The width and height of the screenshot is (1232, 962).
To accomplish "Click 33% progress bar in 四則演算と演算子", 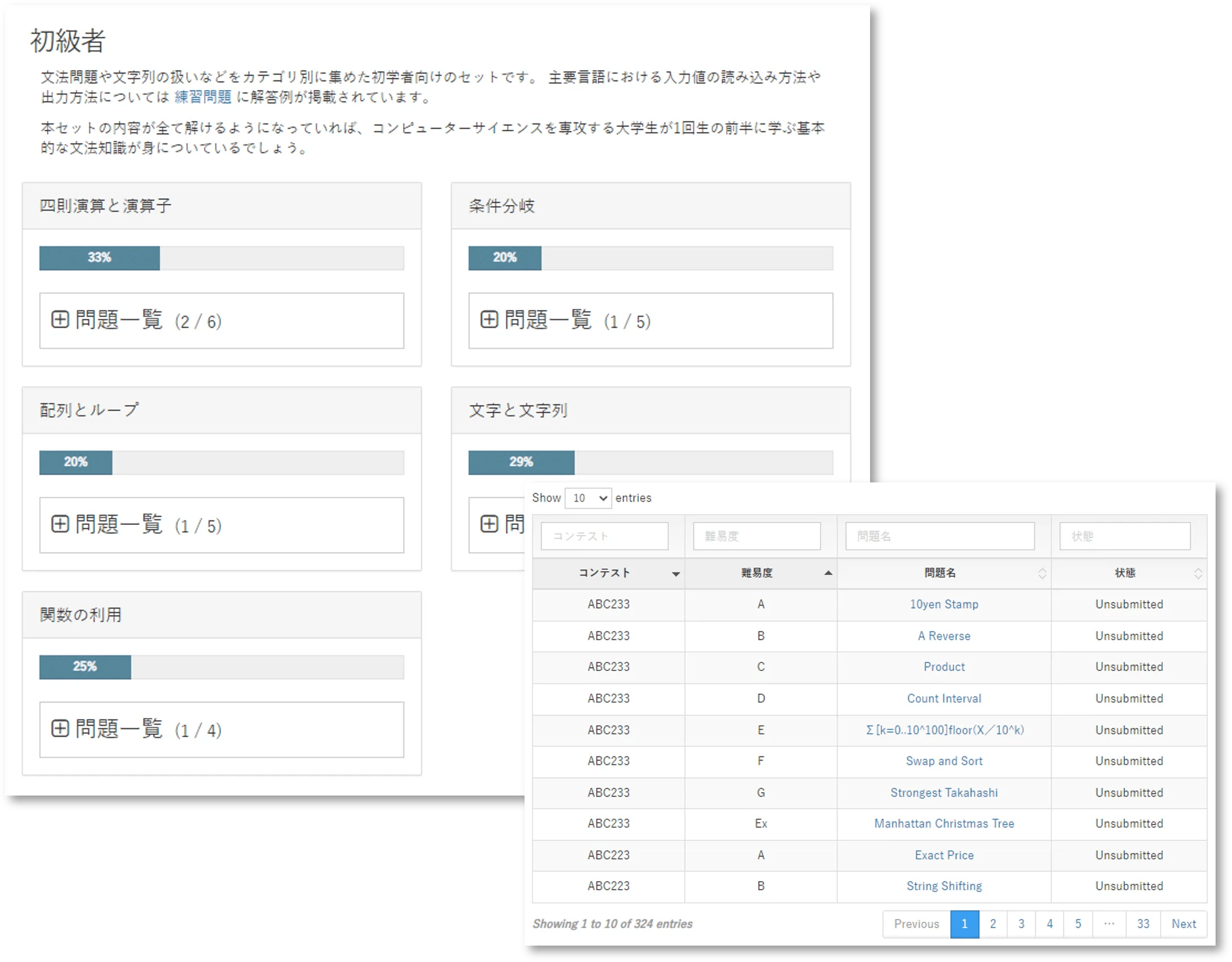I will (100, 258).
